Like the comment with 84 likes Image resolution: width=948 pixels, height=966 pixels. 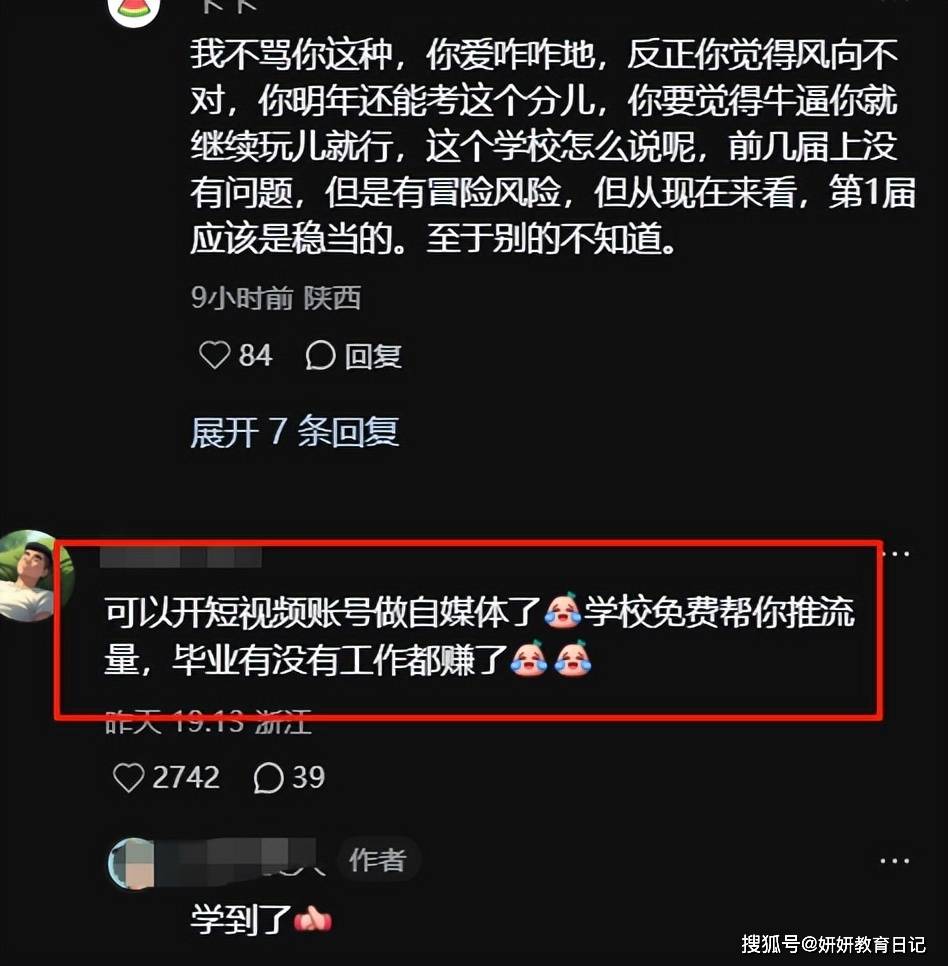coord(214,355)
